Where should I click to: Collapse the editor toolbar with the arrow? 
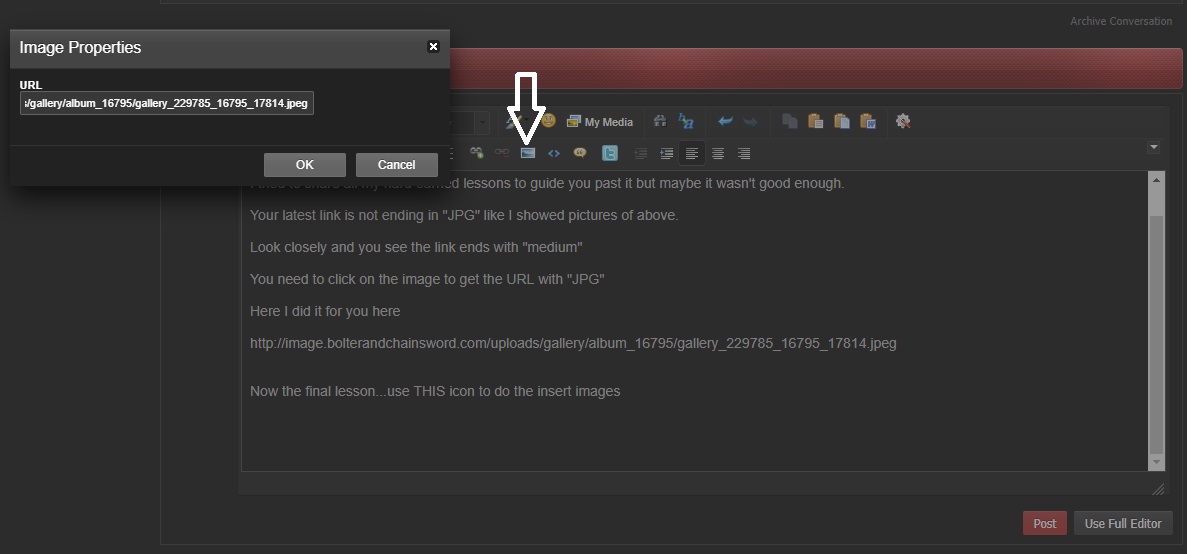[x=1153, y=147]
